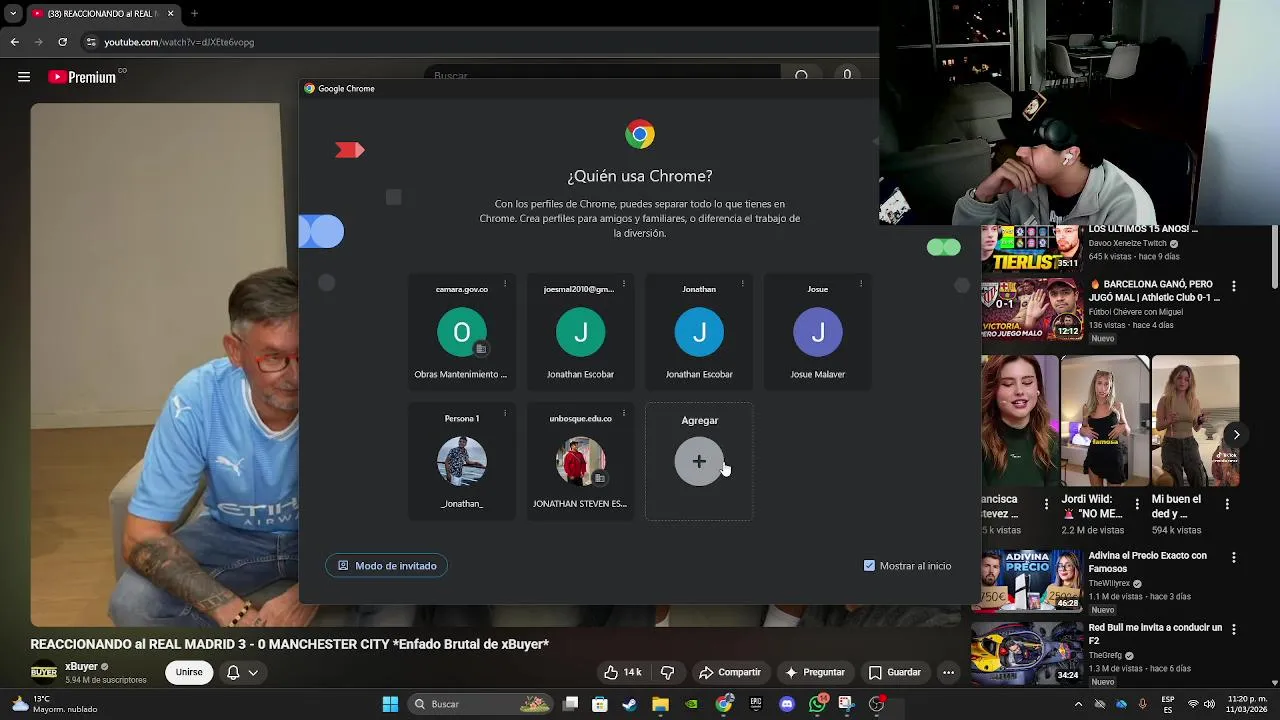Click the Compartir button
This screenshot has width=1280, height=720.
click(730, 672)
